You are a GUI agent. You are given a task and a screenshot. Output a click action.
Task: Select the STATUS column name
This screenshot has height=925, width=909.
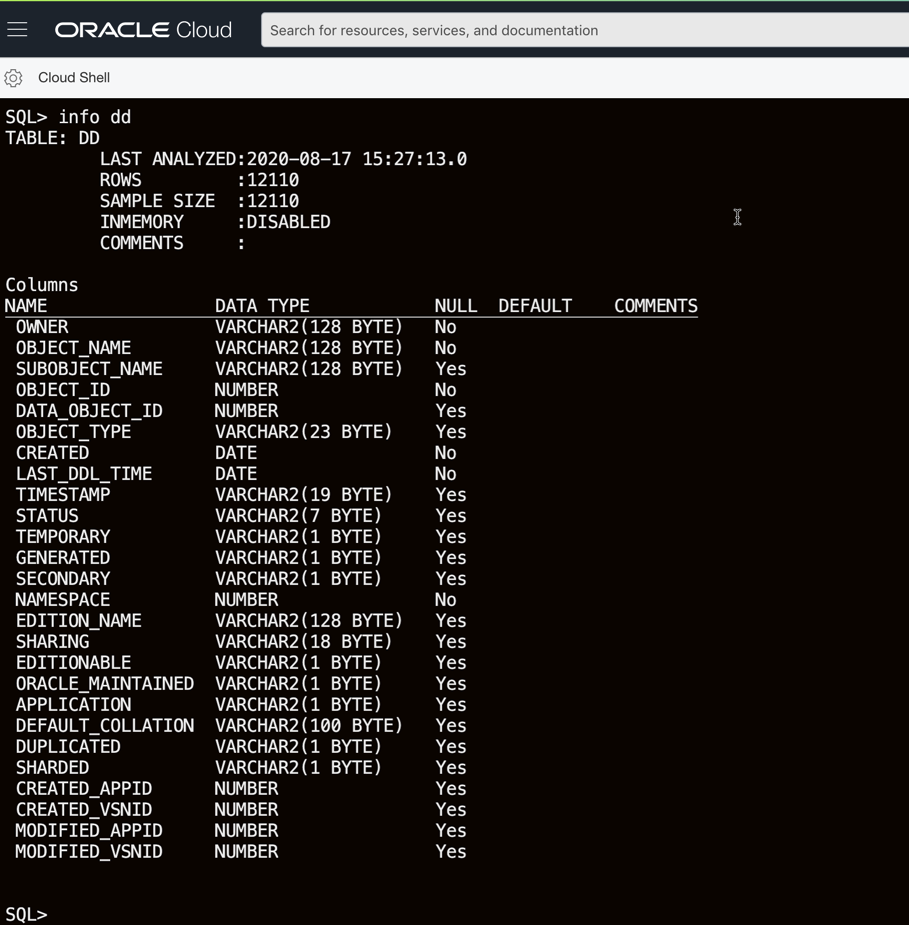pyautogui.click(x=47, y=516)
